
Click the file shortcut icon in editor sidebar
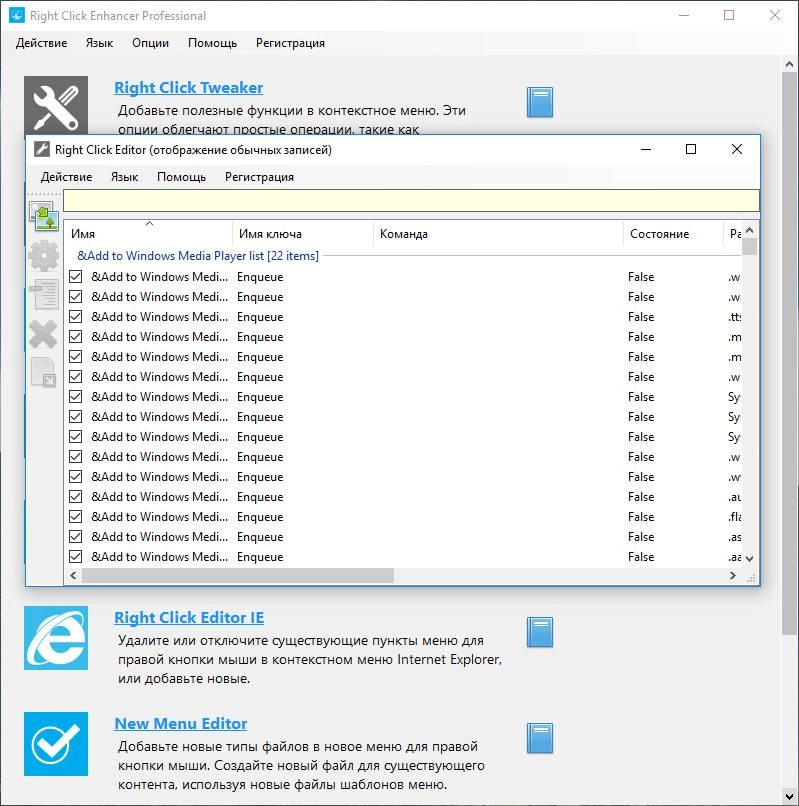(44, 372)
